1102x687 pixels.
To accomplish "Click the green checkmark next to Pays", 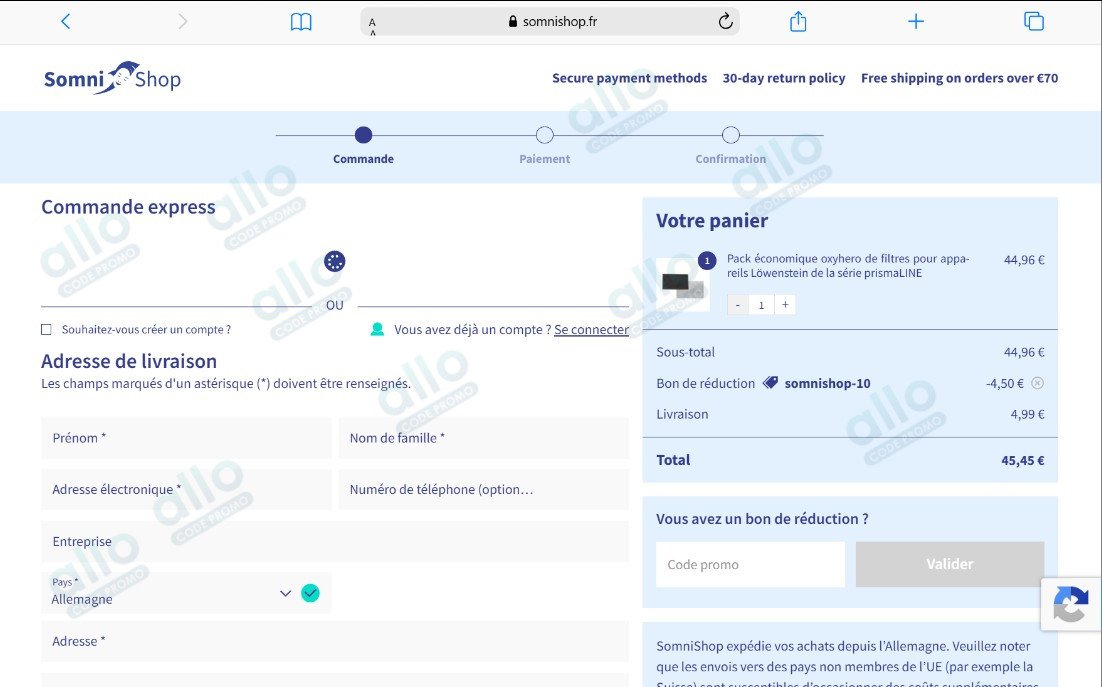I will pyautogui.click(x=310, y=593).
